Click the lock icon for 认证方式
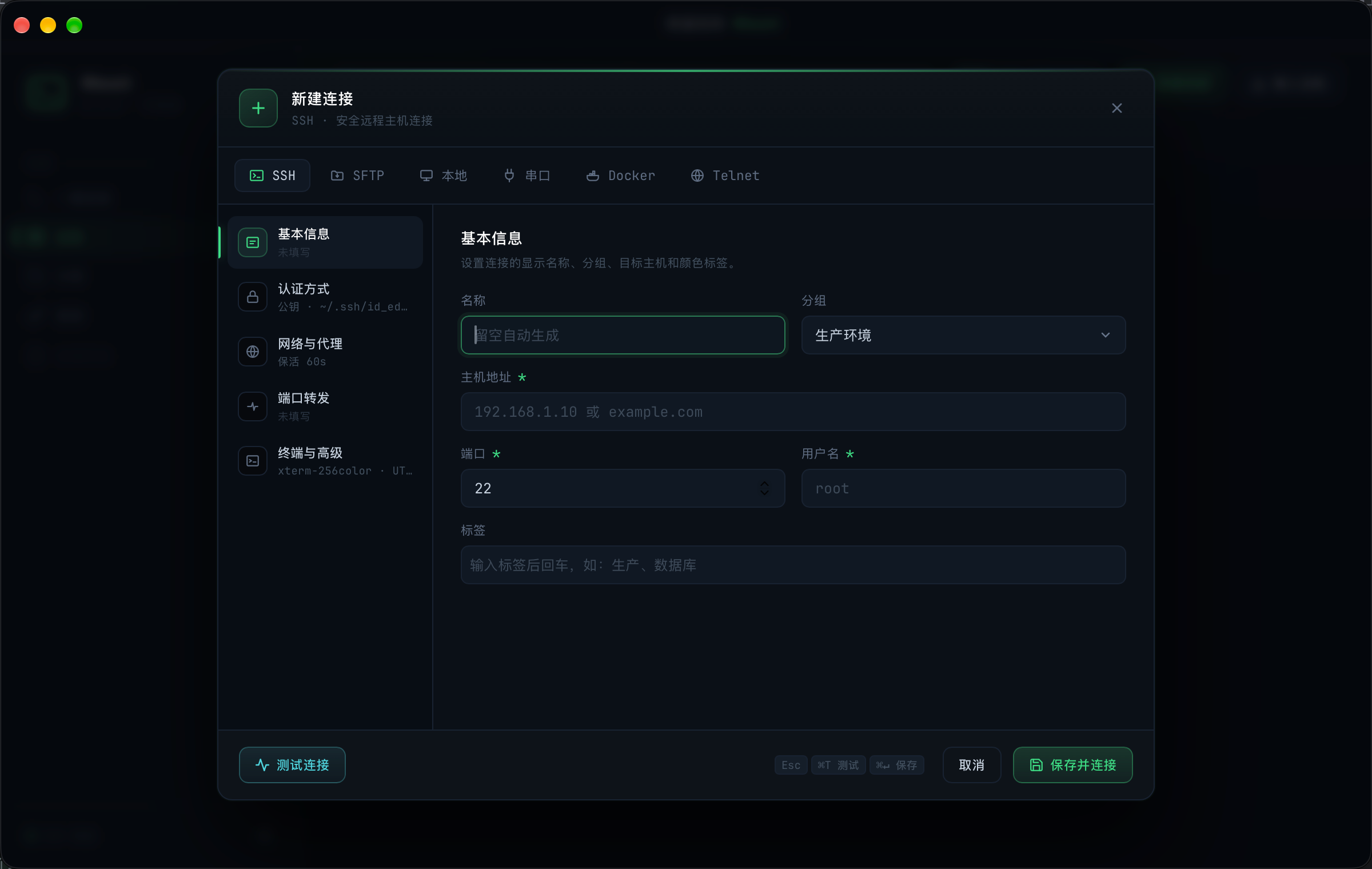Image resolution: width=1372 pixels, height=869 pixels. [253, 297]
